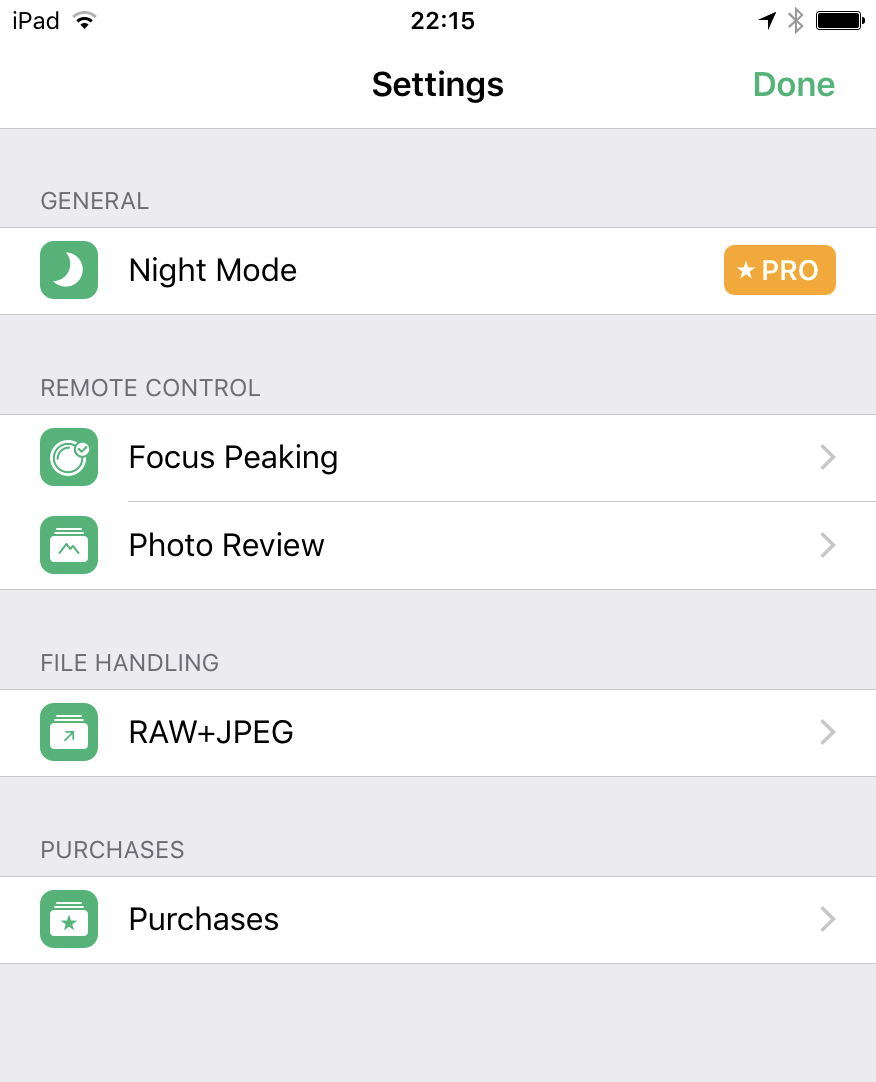Image resolution: width=876 pixels, height=1082 pixels.
Task: Tap the RAW+JPEG file handling icon
Action: click(69, 732)
